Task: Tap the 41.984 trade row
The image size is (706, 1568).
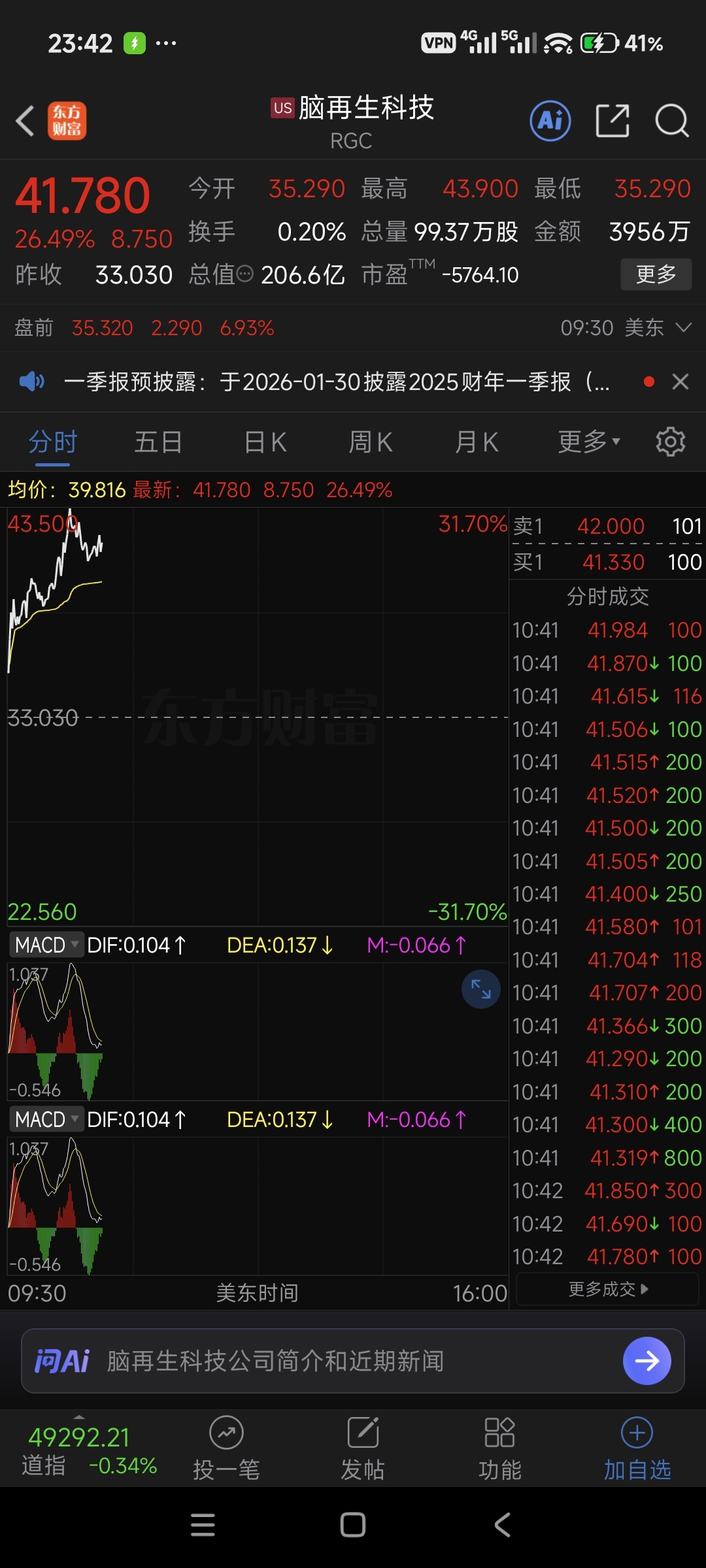Action: pos(607,630)
